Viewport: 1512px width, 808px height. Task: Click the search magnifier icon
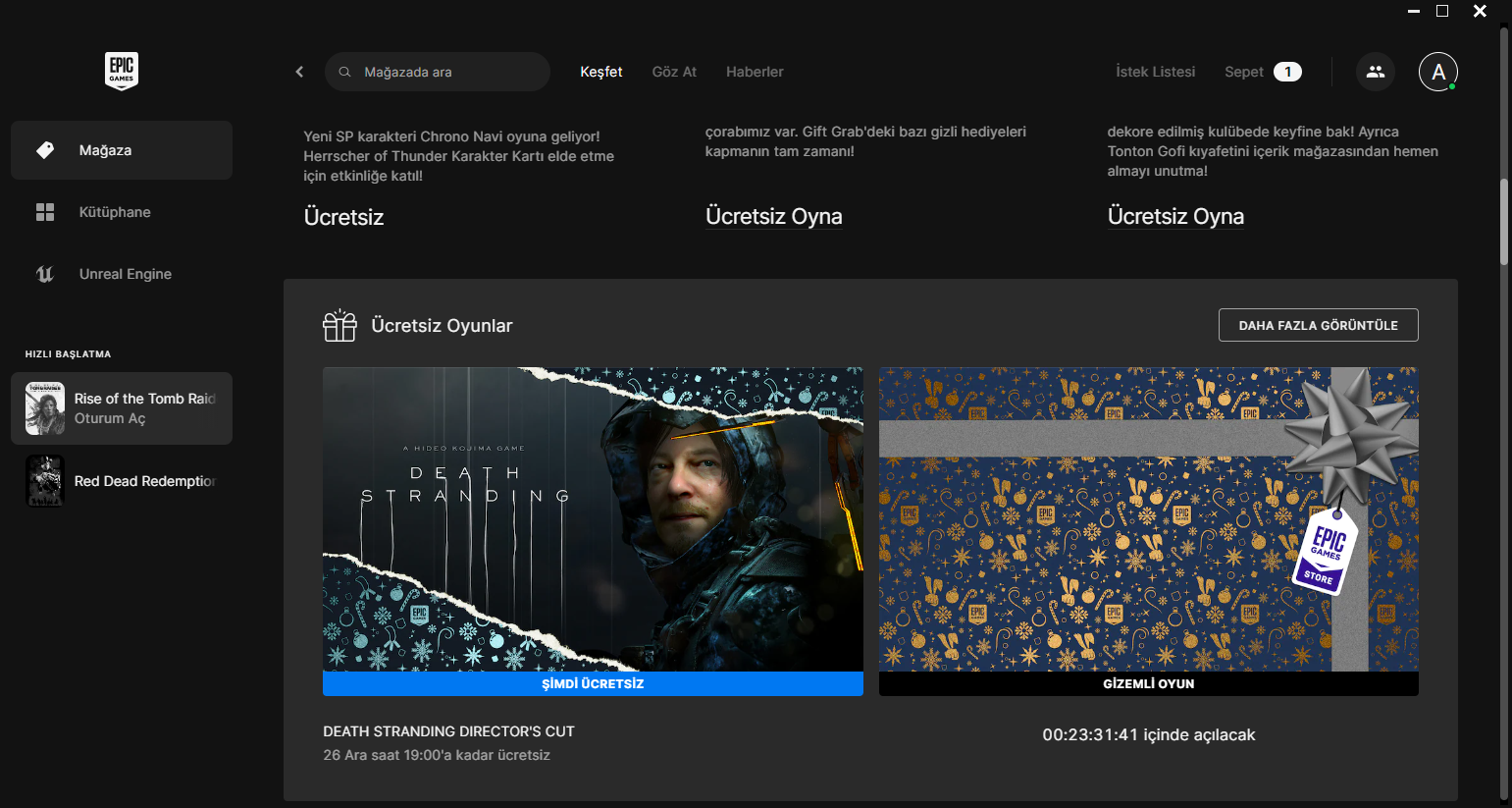[x=344, y=72]
